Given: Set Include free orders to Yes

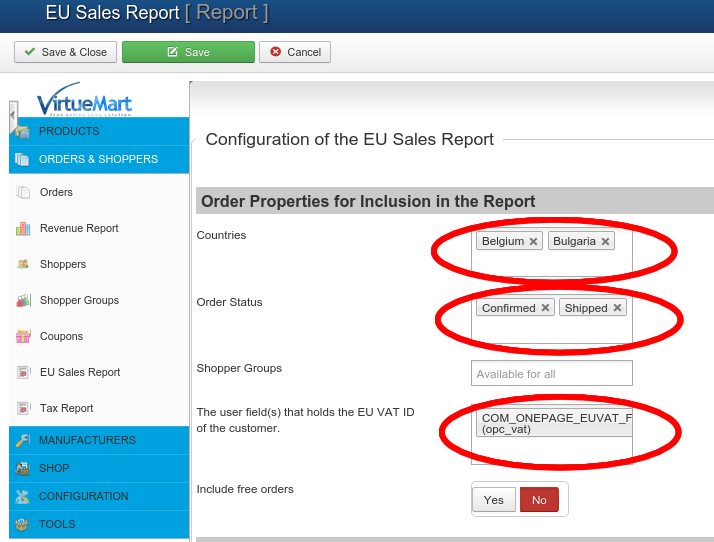Looking at the screenshot, I should point(494,500).
